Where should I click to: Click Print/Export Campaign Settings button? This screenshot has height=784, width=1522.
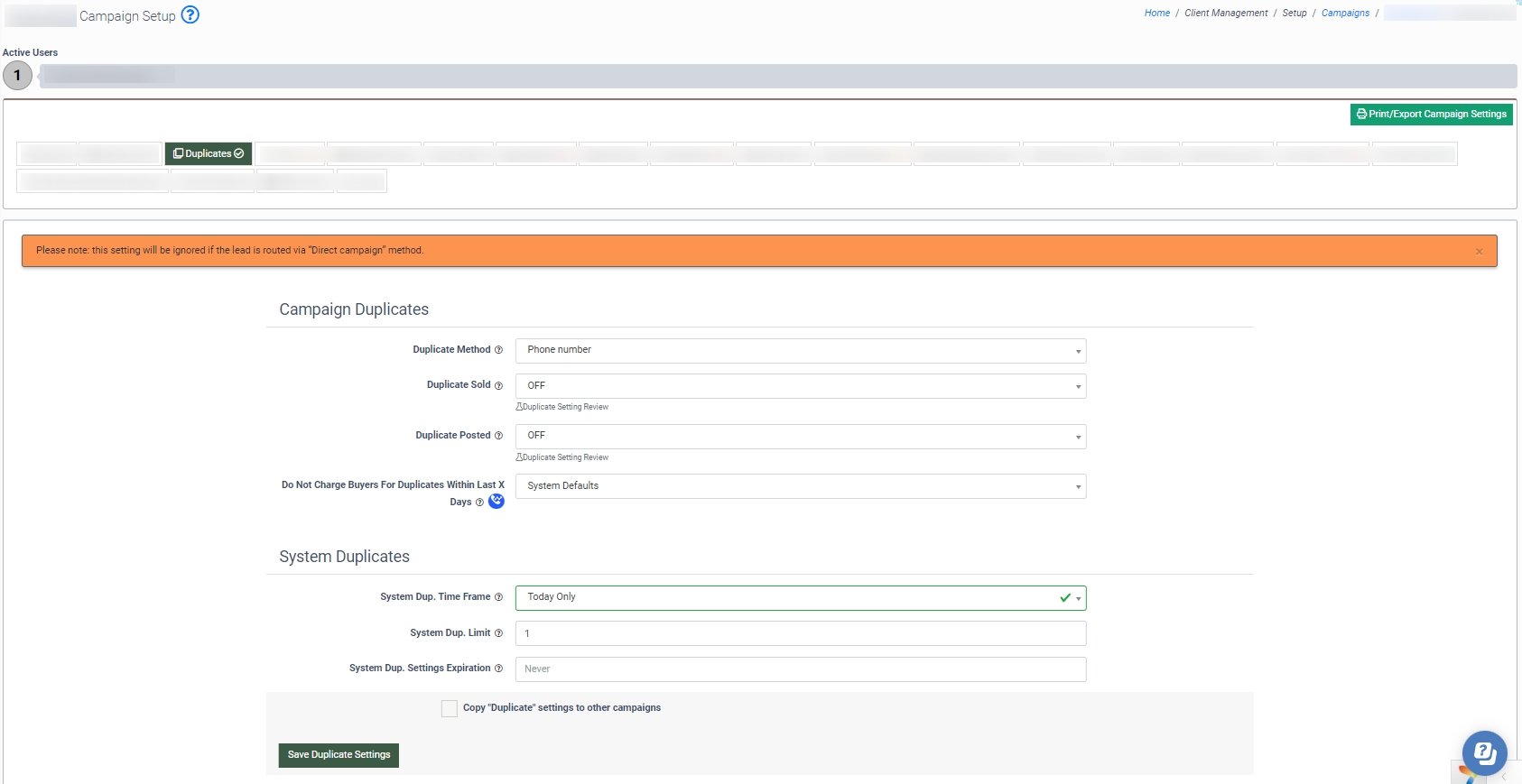[x=1431, y=115]
